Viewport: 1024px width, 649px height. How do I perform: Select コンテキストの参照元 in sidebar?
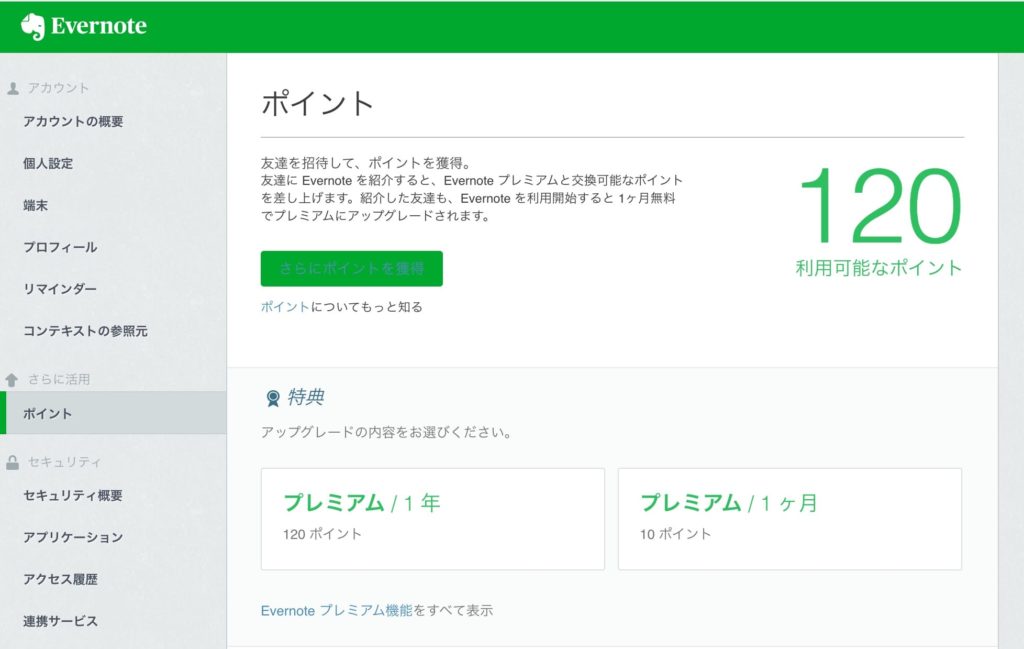pyautogui.click(x=86, y=331)
